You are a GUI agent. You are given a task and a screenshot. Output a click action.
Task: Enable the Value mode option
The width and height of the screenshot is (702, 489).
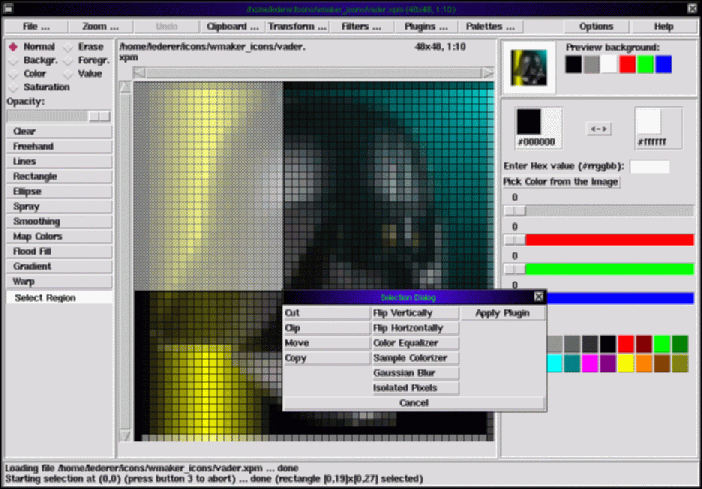[84, 73]
